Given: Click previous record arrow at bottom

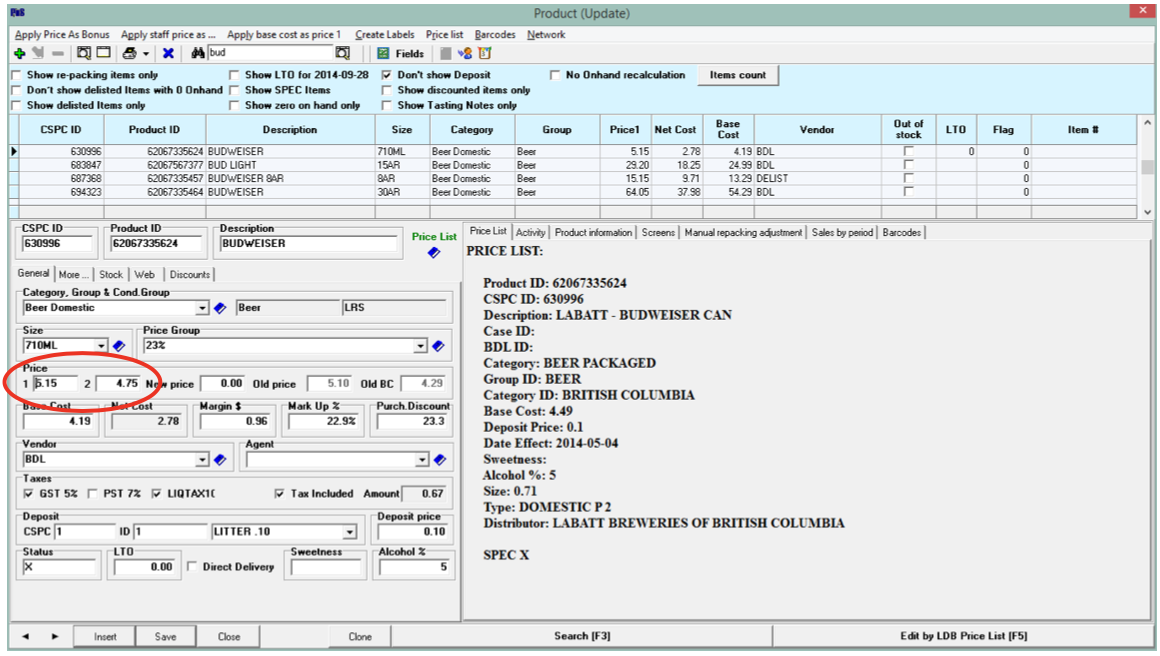Looking at the screenshot, I should [x=26, y=636].
